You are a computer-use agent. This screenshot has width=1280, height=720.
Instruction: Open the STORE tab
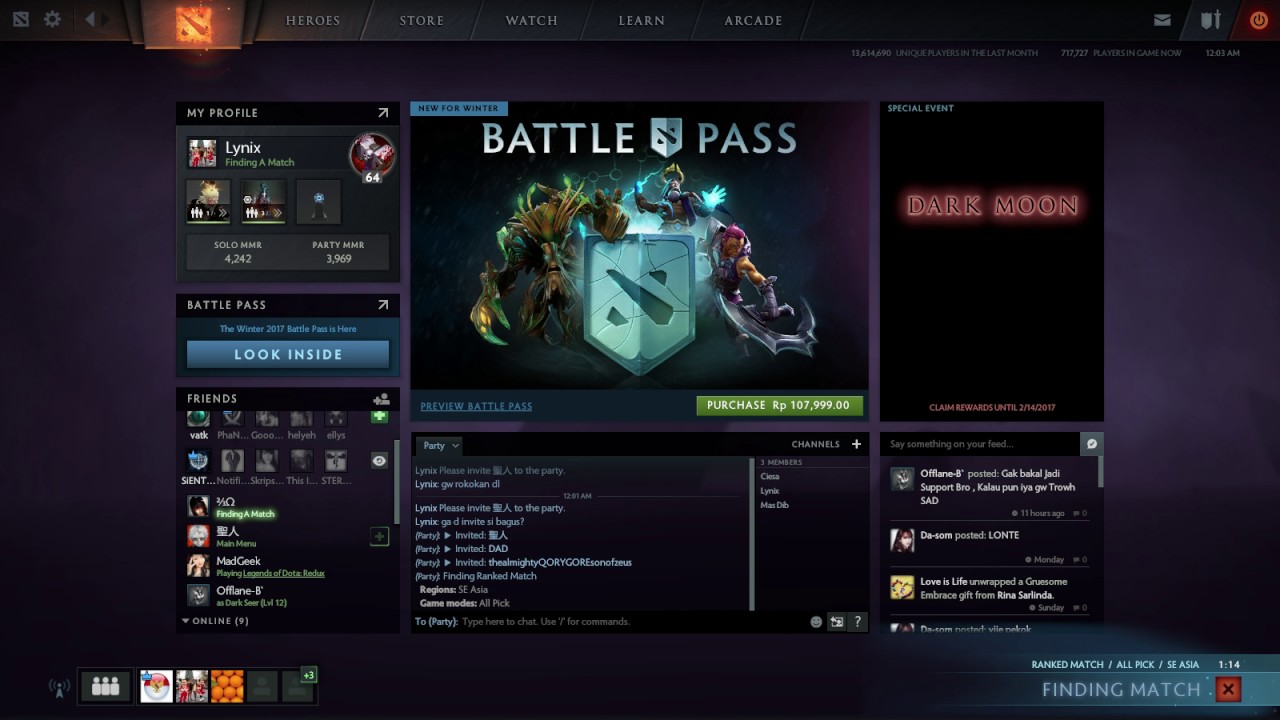[422, 21]
